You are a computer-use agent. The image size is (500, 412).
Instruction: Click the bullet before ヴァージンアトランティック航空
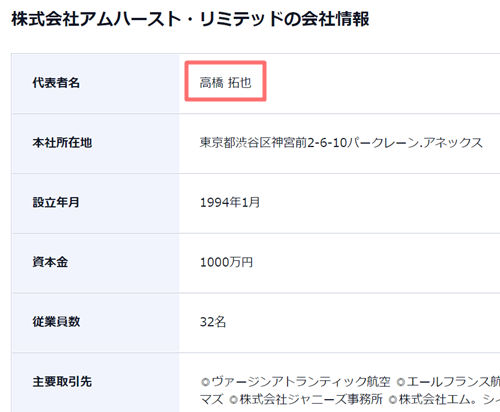(205, 382)
